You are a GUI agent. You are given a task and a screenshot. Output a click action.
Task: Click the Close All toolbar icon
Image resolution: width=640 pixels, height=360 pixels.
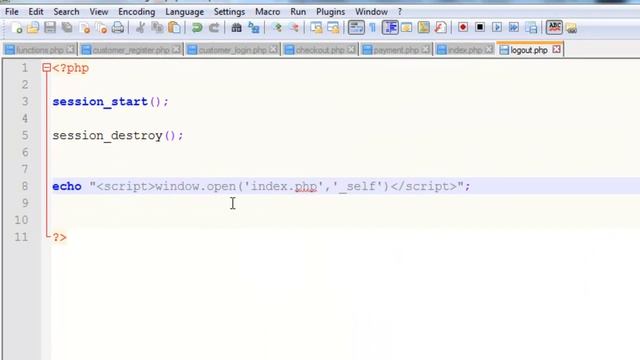coord(101,28)
